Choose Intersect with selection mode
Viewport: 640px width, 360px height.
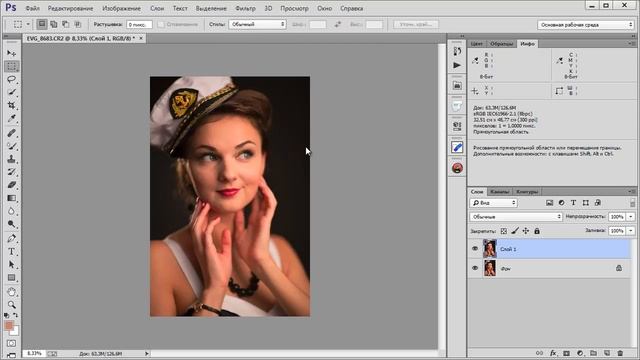point(77,24)
